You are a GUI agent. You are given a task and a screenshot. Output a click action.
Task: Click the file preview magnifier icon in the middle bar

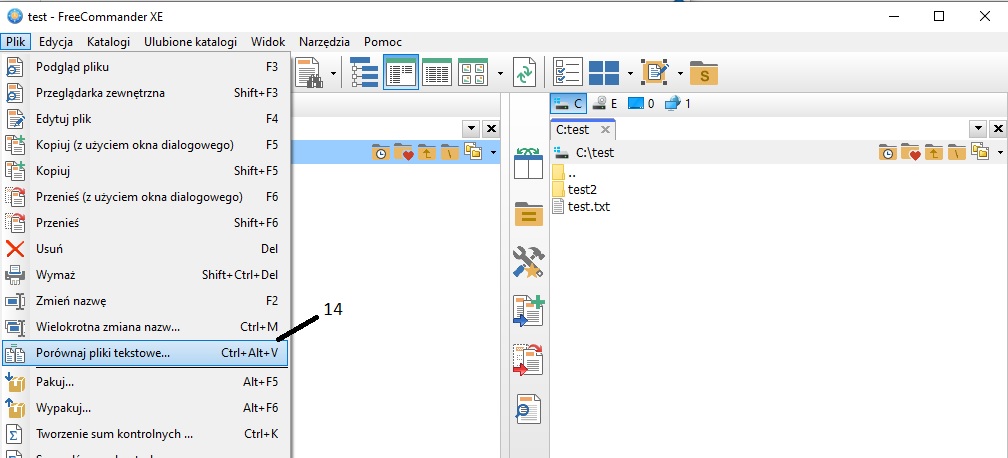pyautogui.click(x=528, y=408)
